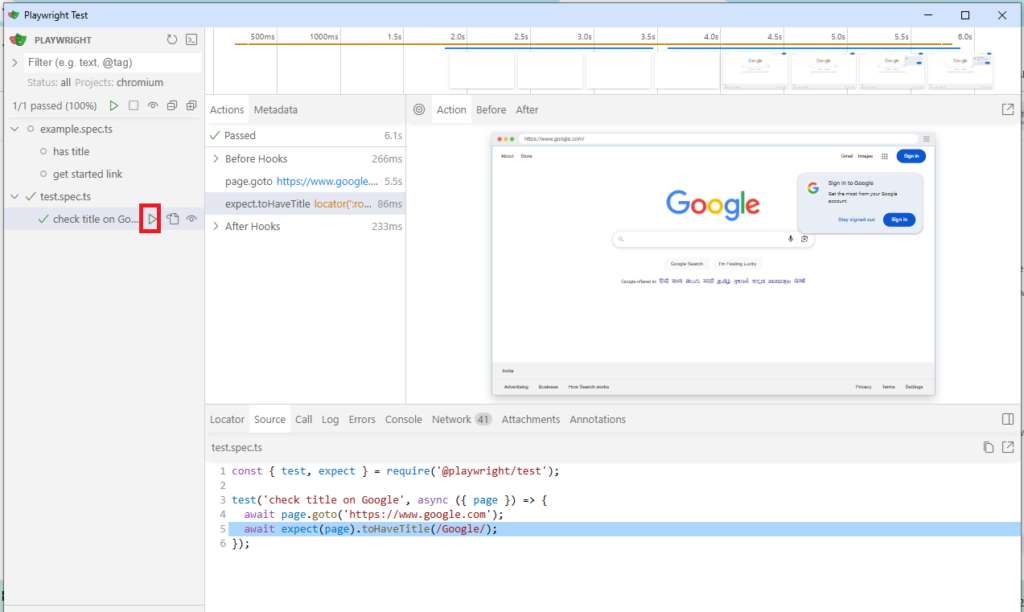This screenshot has width=1024, height=612.
Task: Collapse all tests icon in toolbar
Action: 172,105
